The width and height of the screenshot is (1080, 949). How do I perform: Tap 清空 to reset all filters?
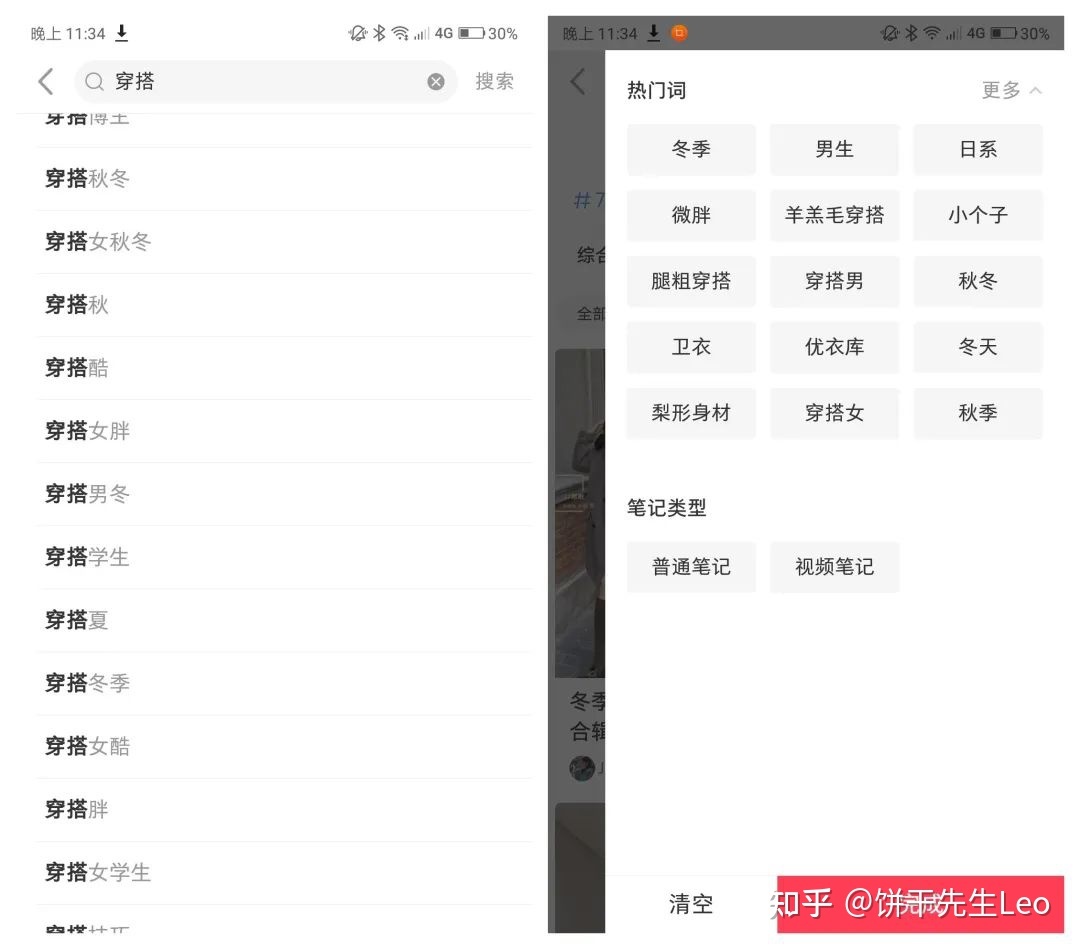click(689, 903)
